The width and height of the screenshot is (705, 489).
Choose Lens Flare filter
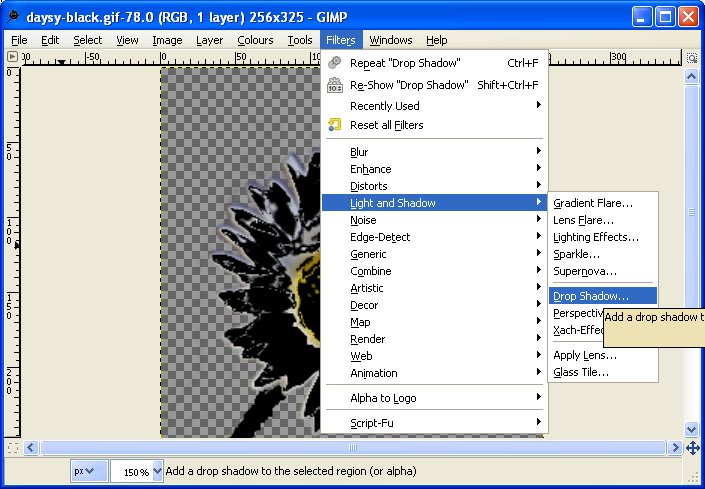tap(603, 220)
